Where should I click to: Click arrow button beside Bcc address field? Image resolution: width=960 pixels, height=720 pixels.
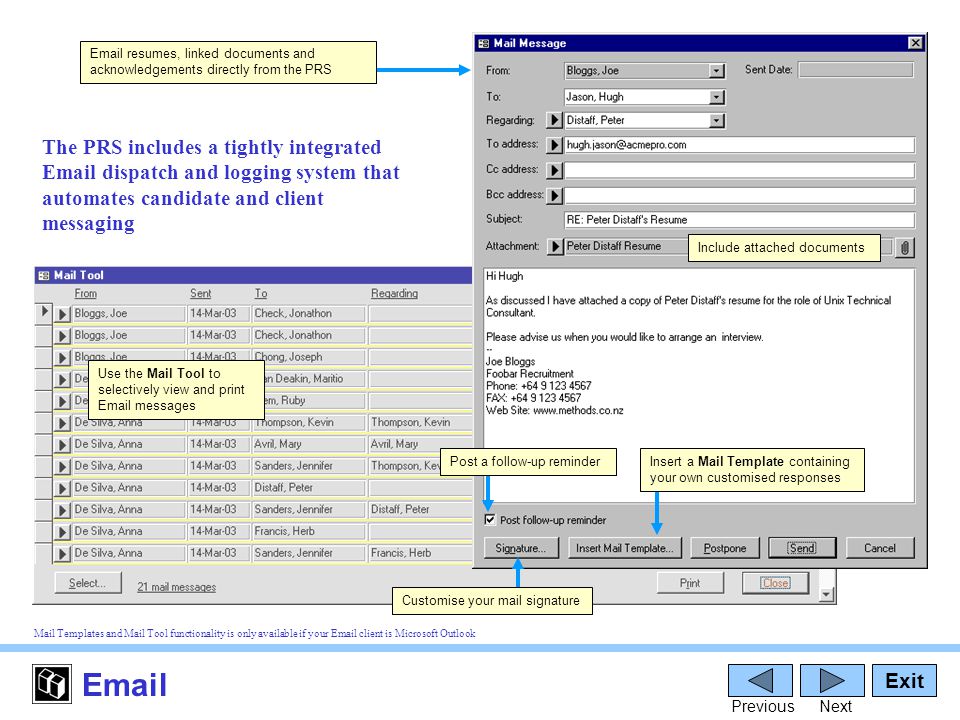coord(554,196)
